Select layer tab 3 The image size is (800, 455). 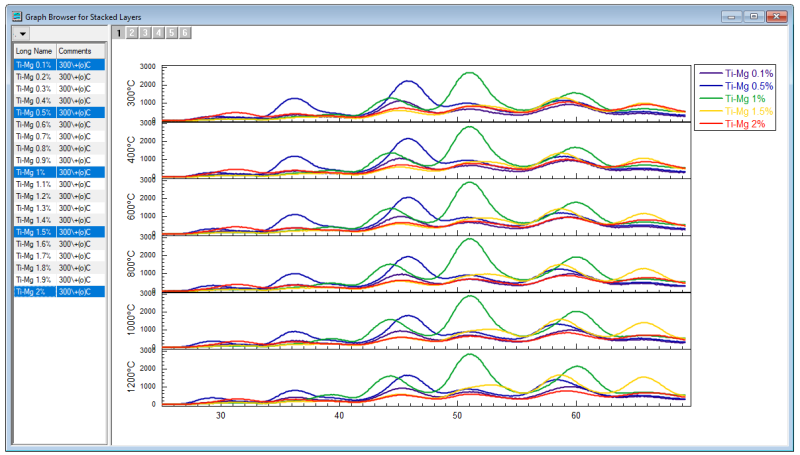point(146,33)
